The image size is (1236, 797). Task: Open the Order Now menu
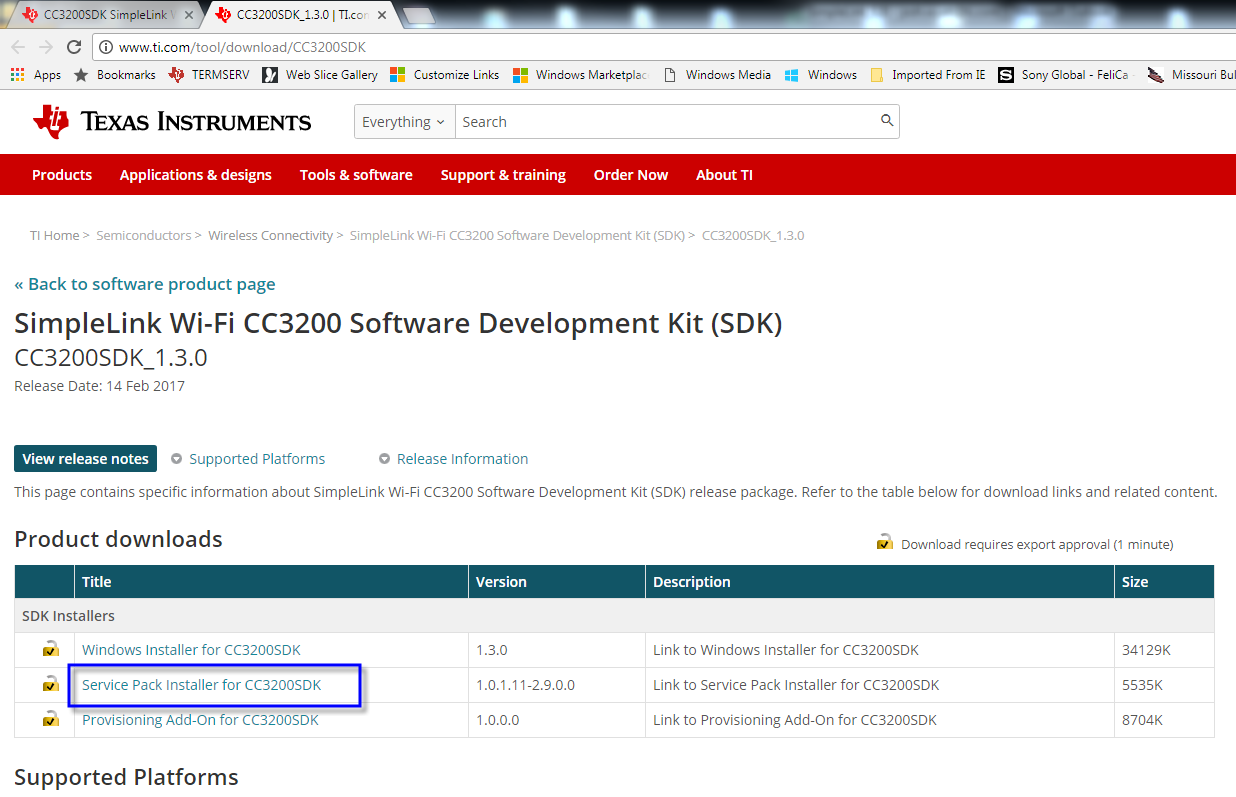(631, 175)
